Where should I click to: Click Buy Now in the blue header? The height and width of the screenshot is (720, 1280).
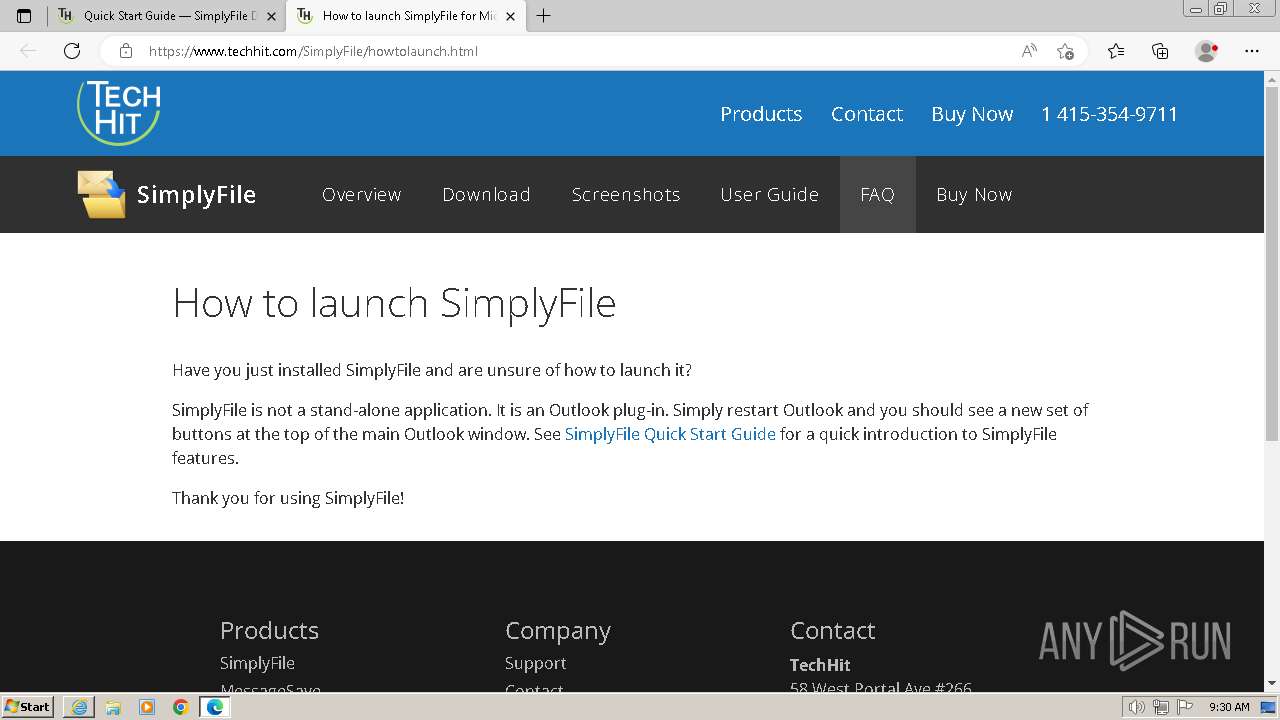coord(972,114)
